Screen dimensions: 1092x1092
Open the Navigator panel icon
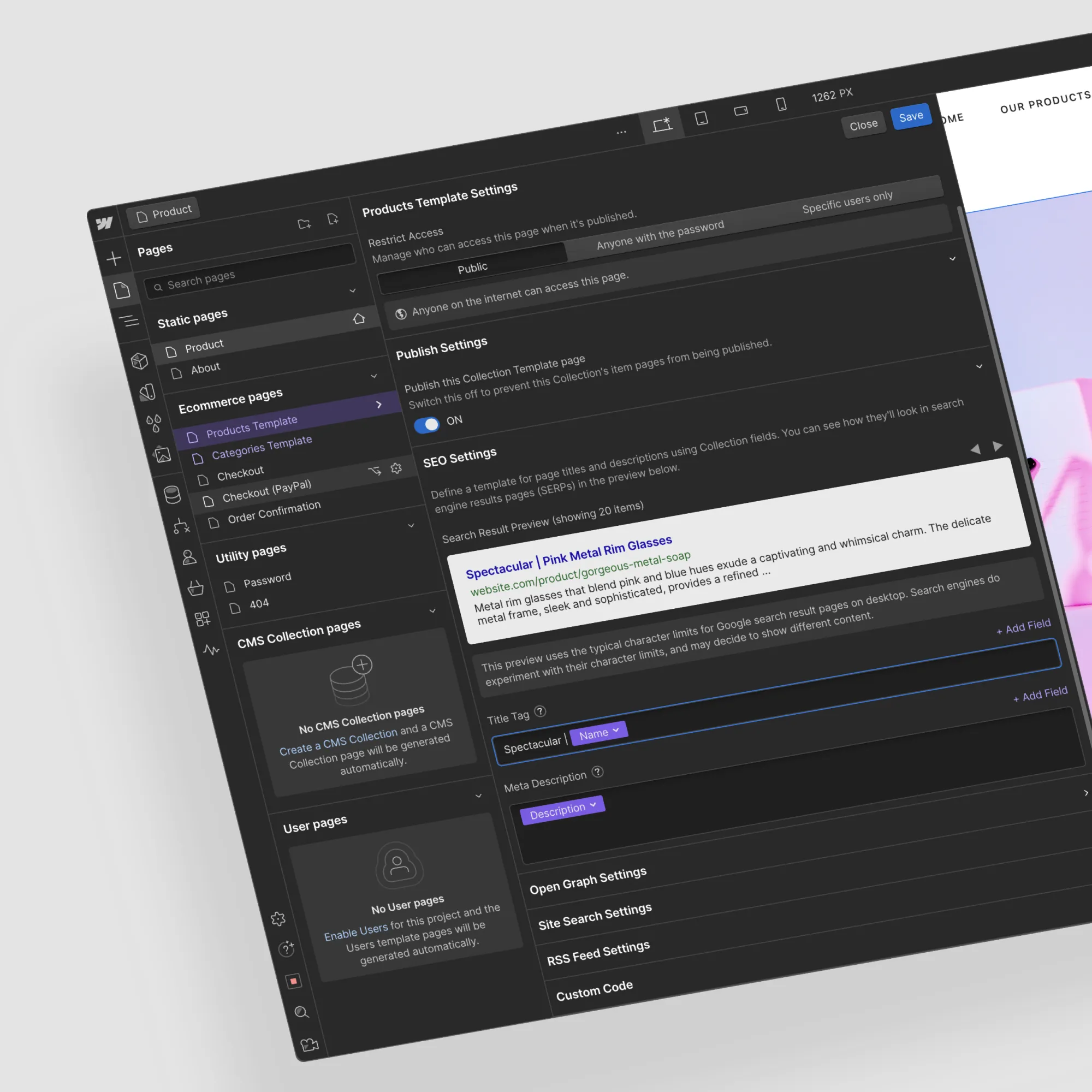point(129,321)
